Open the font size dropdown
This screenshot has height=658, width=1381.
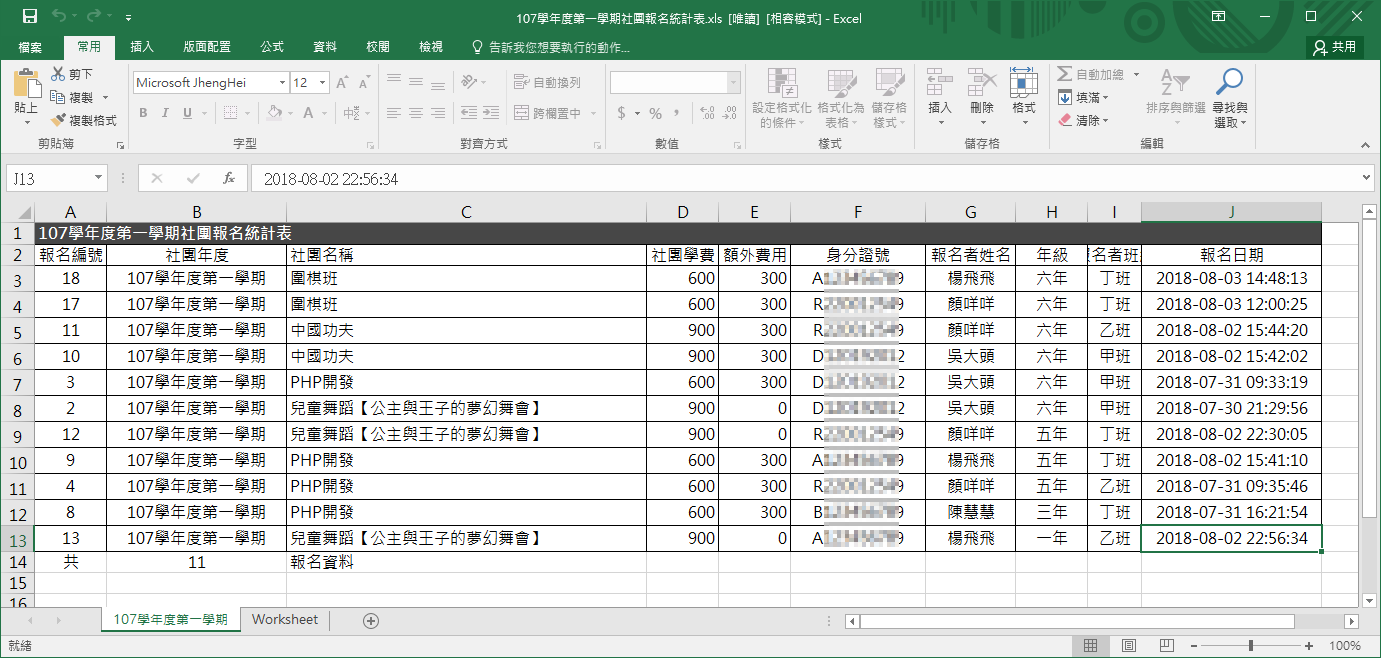(323, 83)
